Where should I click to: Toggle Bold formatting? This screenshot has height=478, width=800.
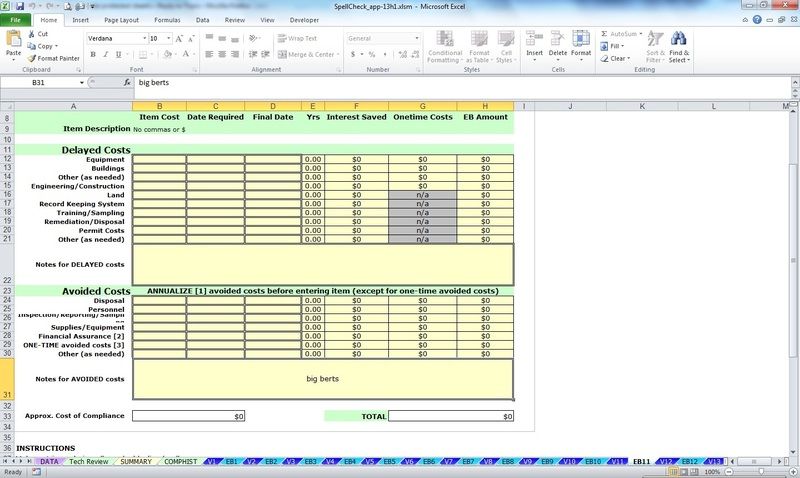(x=91, y=55)
